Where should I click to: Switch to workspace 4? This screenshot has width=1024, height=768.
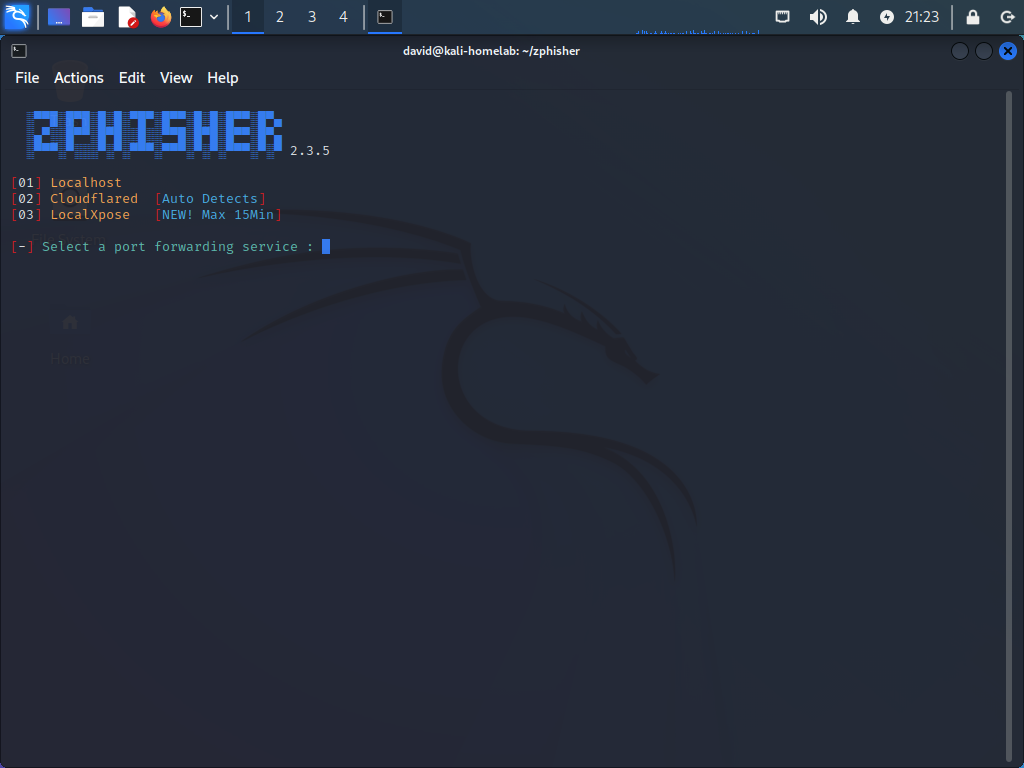[344, 17]
